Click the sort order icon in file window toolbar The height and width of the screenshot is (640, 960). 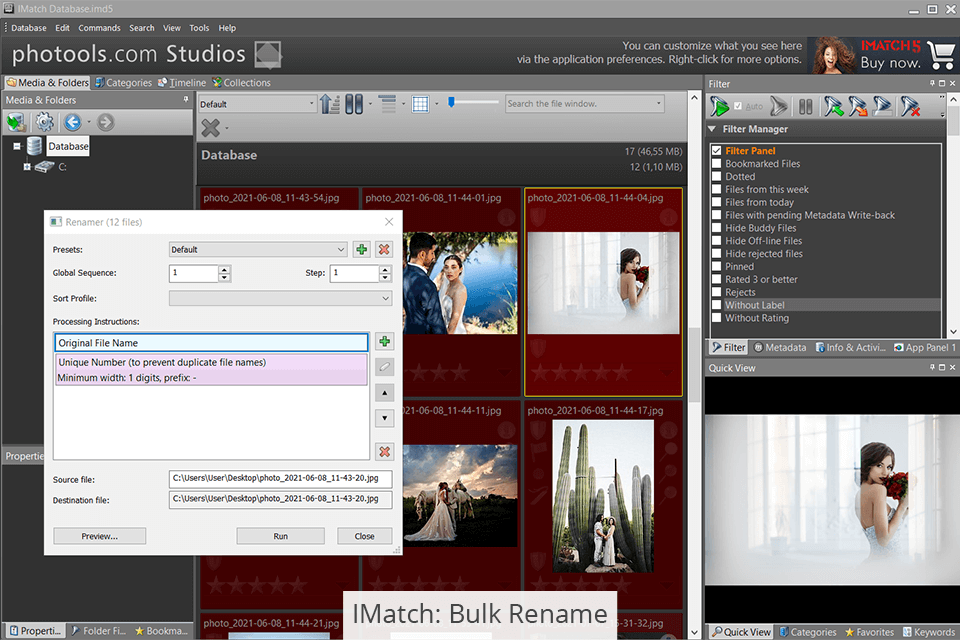tap(329, 104)
